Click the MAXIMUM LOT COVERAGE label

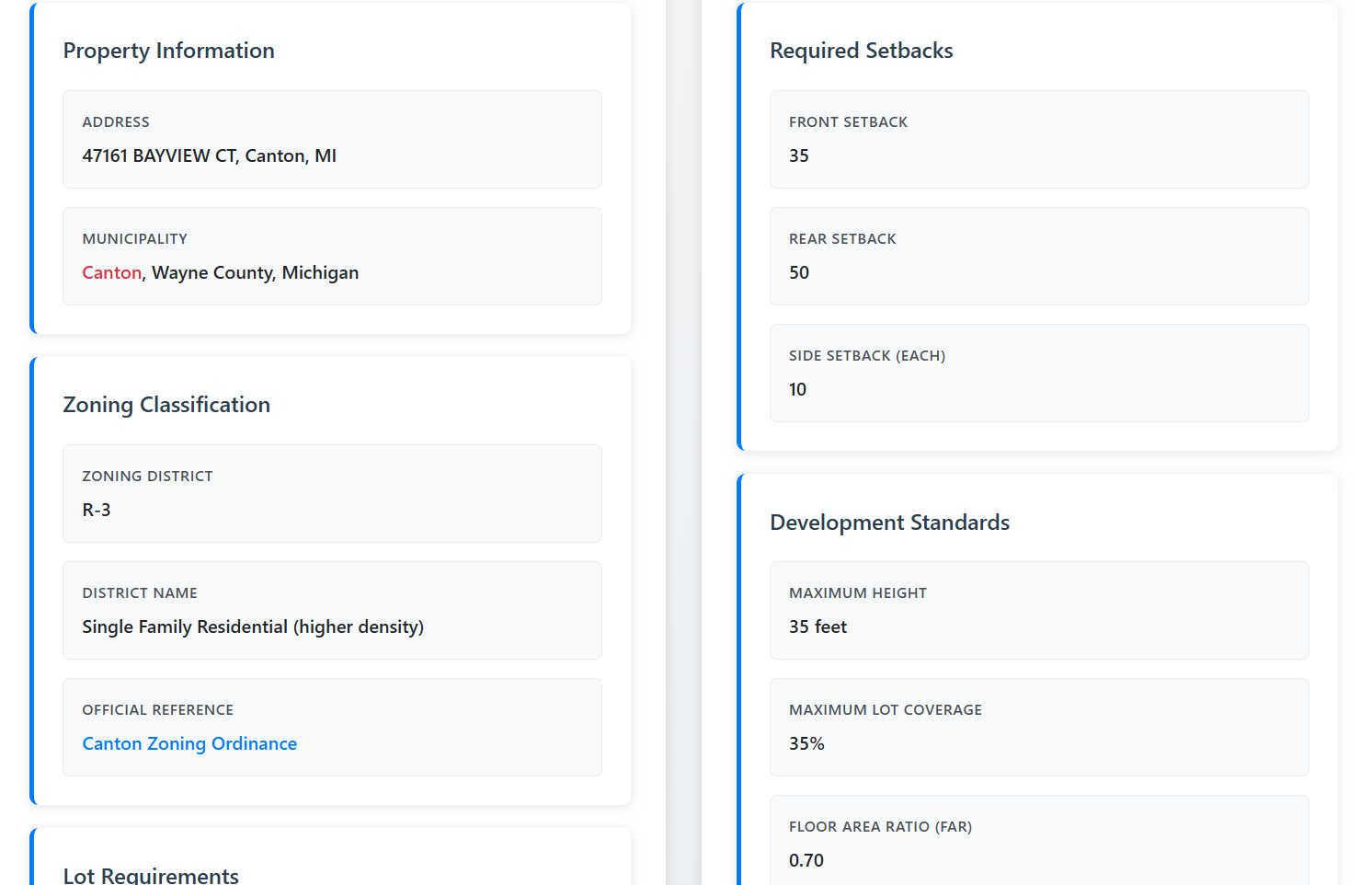886,709
